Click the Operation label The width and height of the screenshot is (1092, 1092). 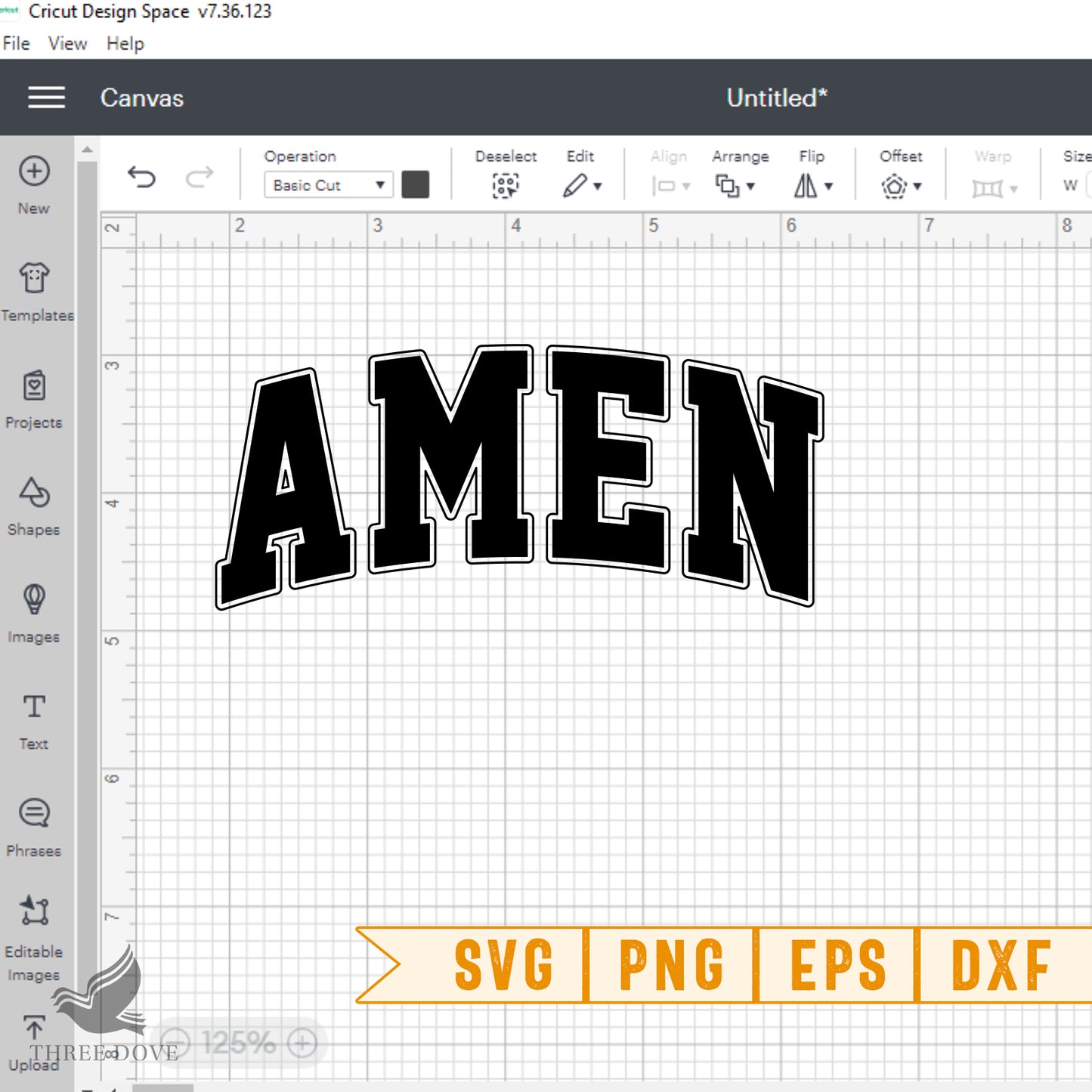pos(300,156)
